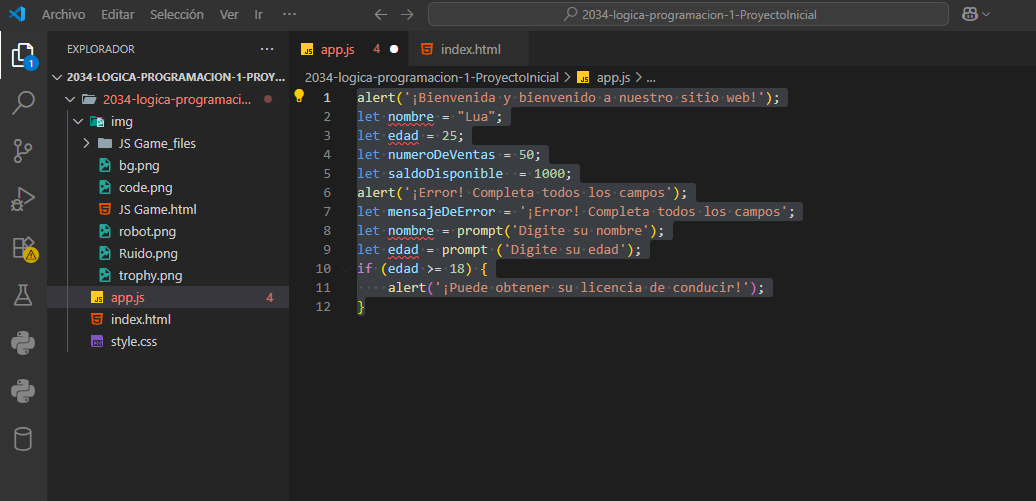Click the EXPLORADOR panel title
1036x501 pixels.
point(101,49)
